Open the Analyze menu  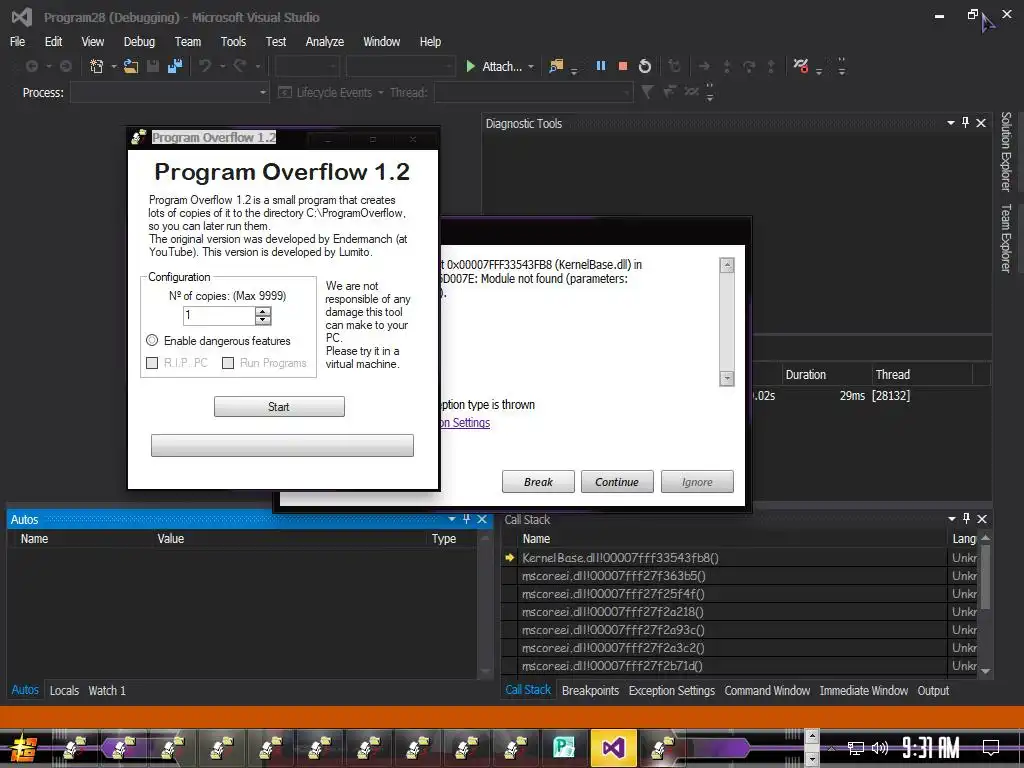click(325, 41)
